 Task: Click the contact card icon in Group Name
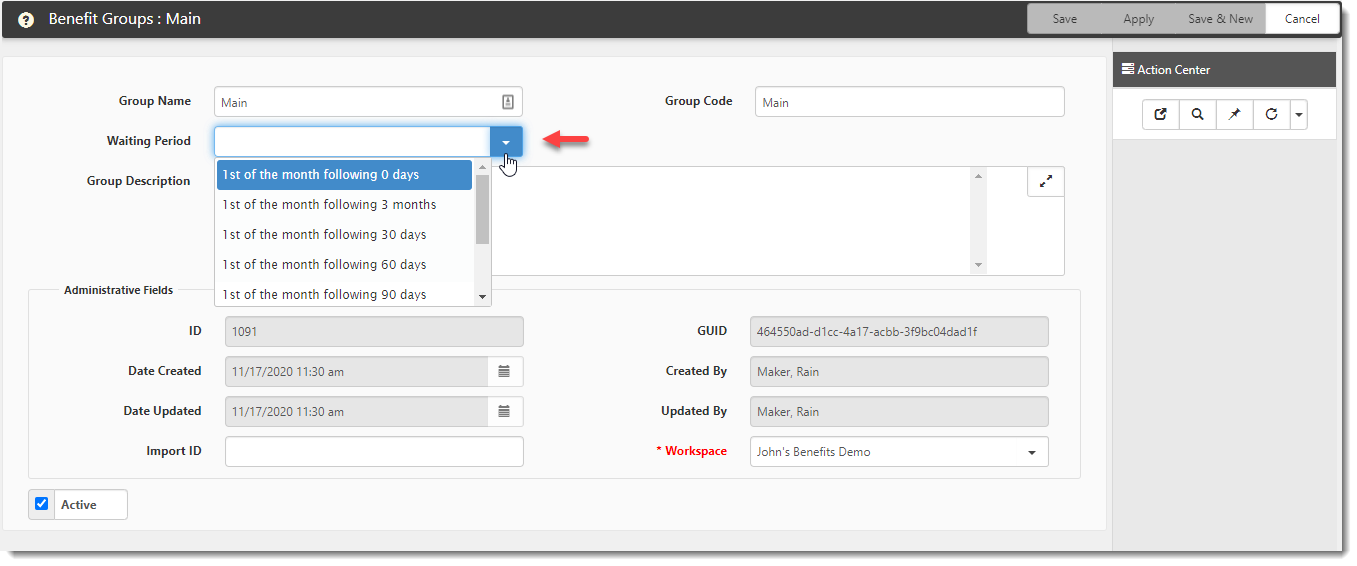tap(507, 102)
